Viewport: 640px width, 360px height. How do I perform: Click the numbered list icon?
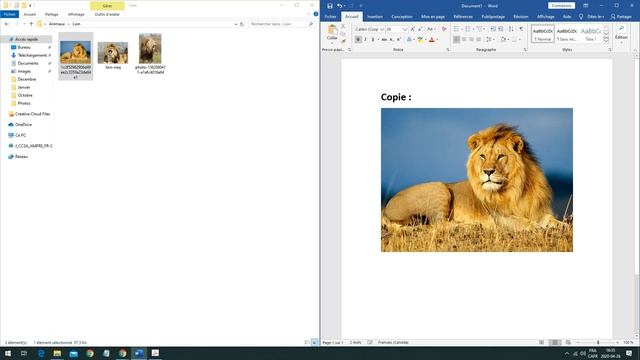click(x=468, y=29)
